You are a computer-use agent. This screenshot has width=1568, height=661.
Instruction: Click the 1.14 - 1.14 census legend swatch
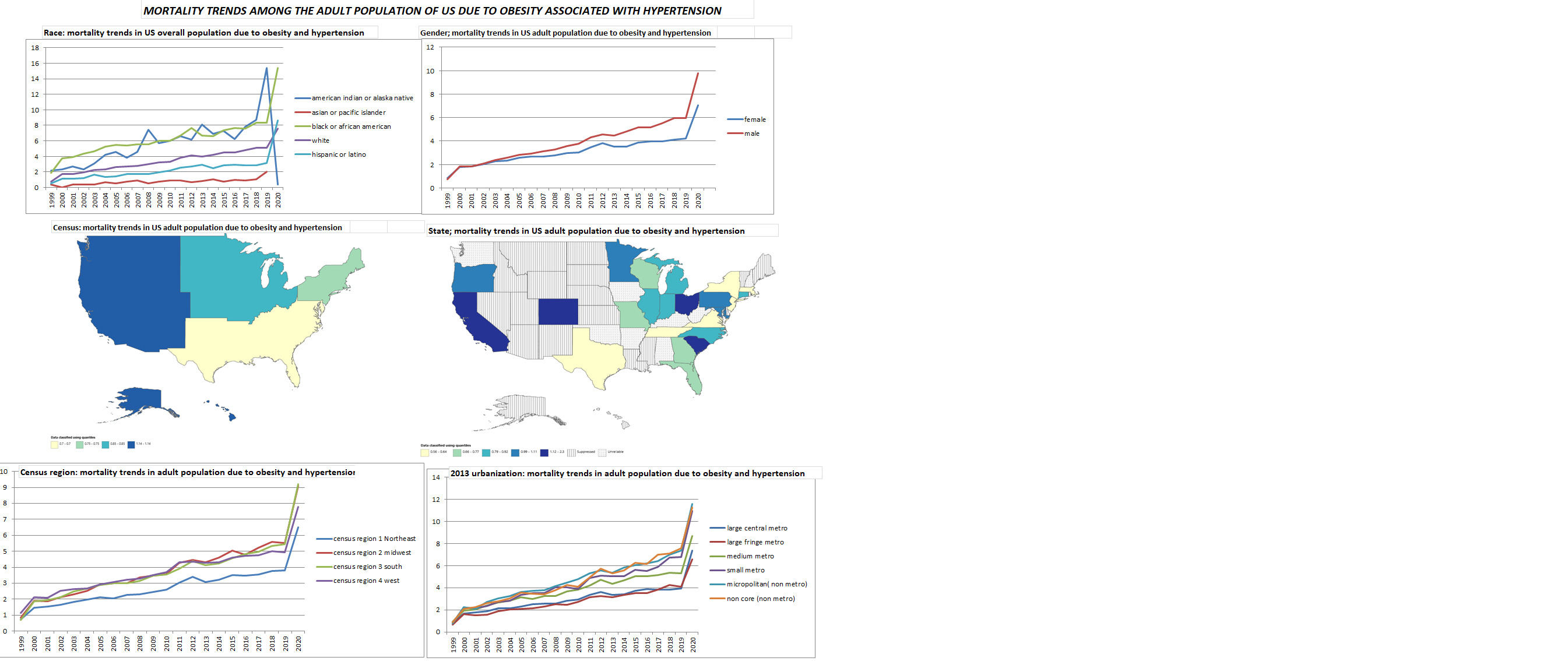coord(131,445)
